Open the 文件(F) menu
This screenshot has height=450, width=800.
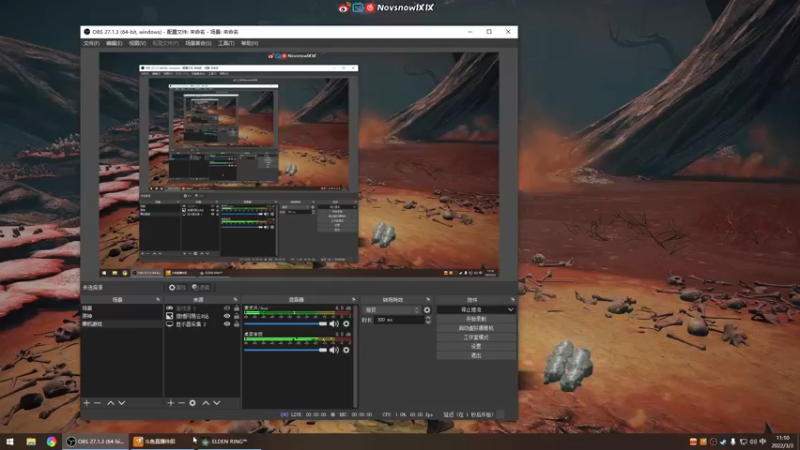[91, 43]
